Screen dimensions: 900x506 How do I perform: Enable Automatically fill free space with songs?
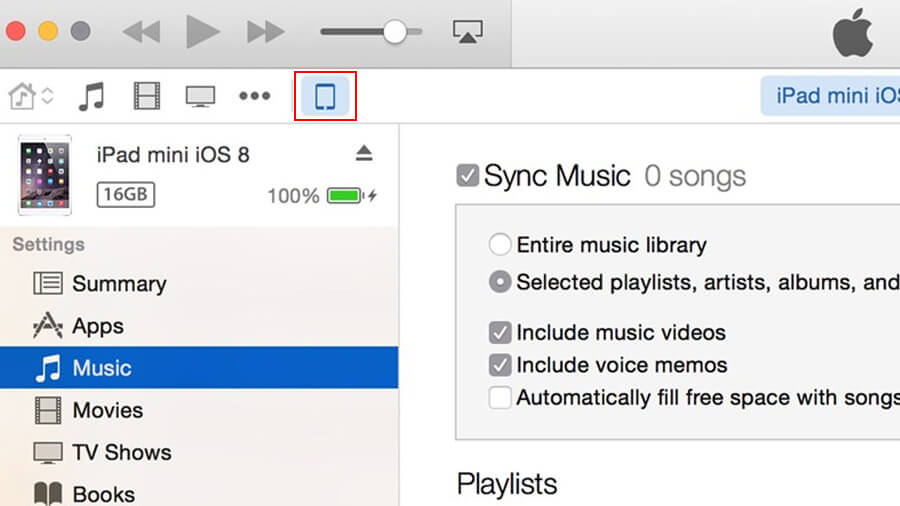500,398
